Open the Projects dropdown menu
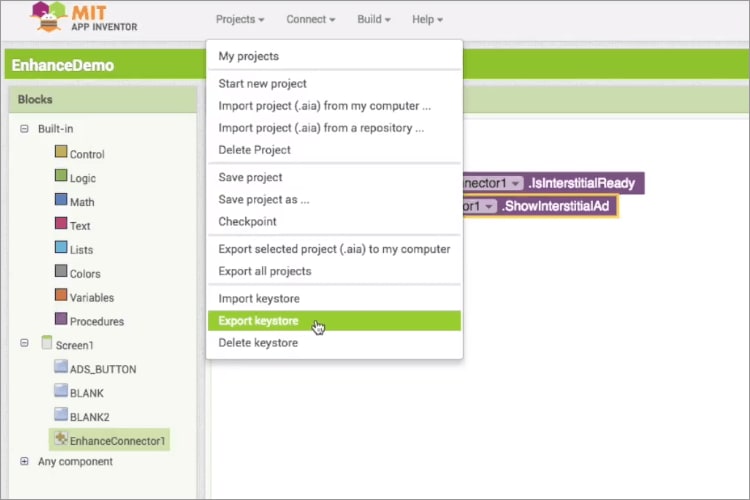 point(240,20)
